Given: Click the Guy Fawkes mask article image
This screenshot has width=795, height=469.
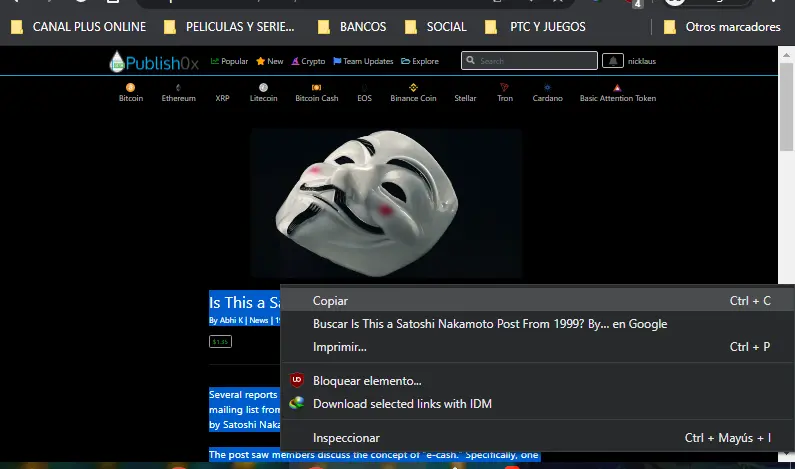Looking at the screenshot, I should [386, 203].
